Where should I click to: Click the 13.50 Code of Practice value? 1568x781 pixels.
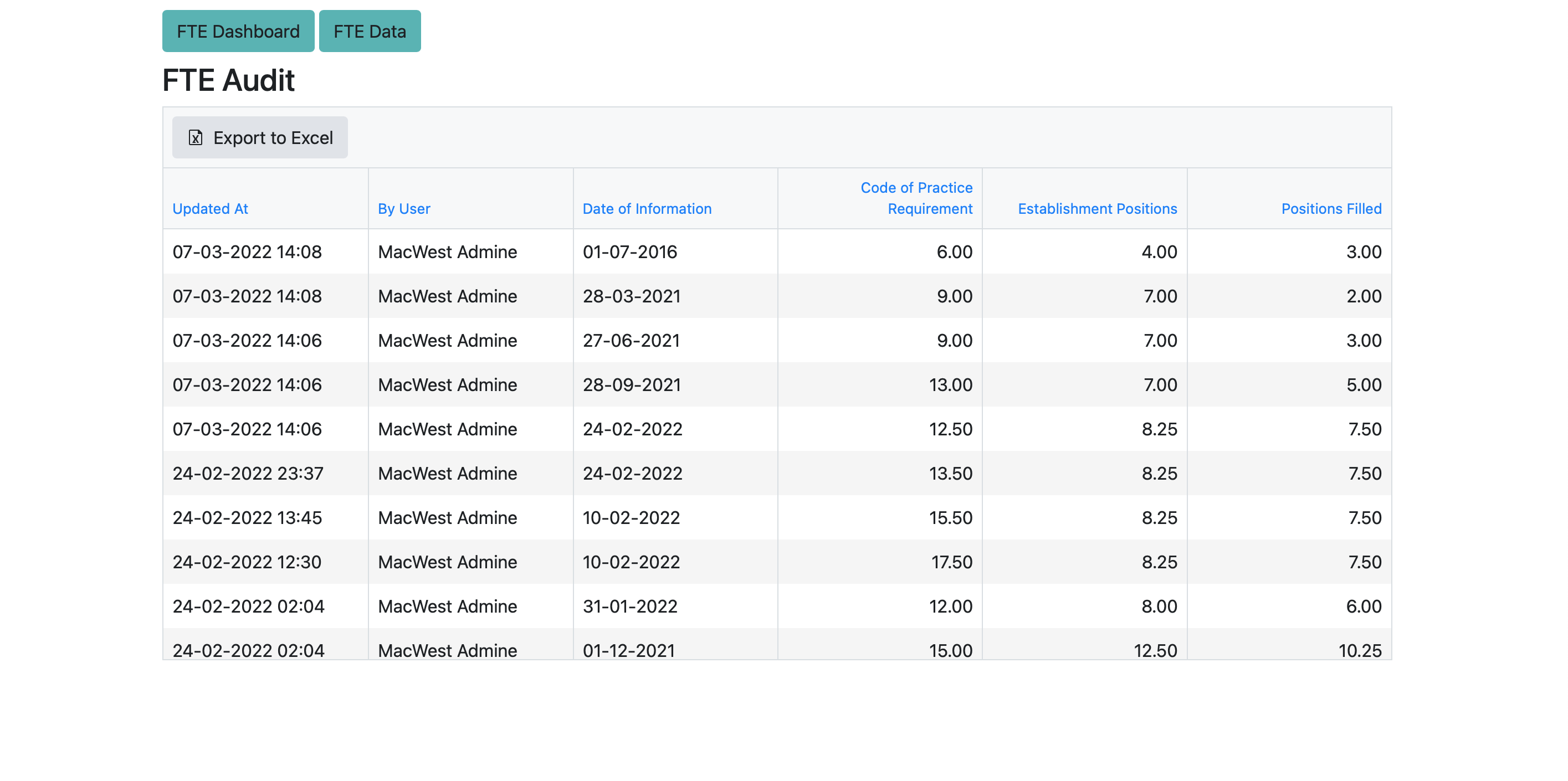[950, 473]
